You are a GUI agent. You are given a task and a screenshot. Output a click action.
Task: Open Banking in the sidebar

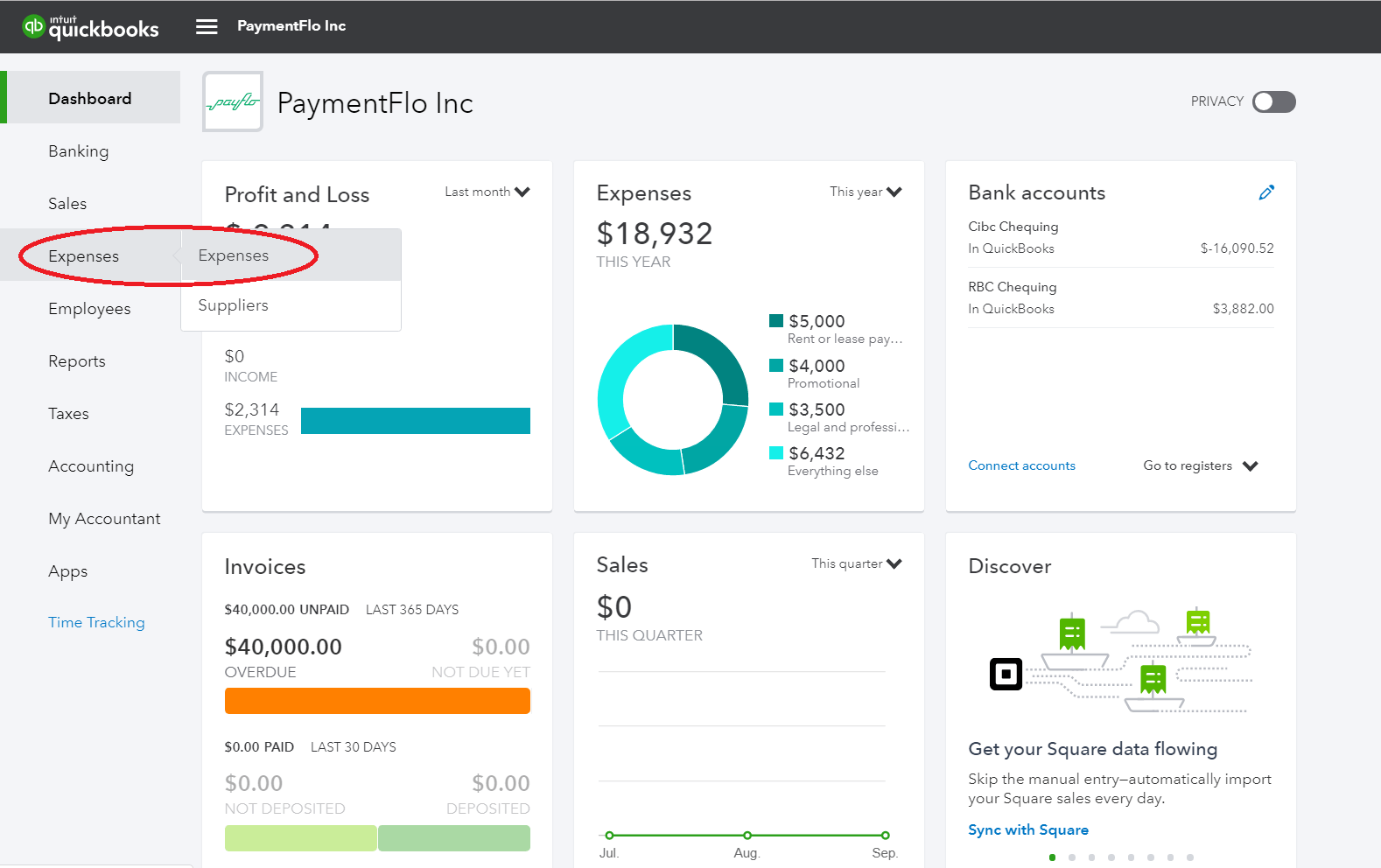pyautogui.click(x=79, y=150)
